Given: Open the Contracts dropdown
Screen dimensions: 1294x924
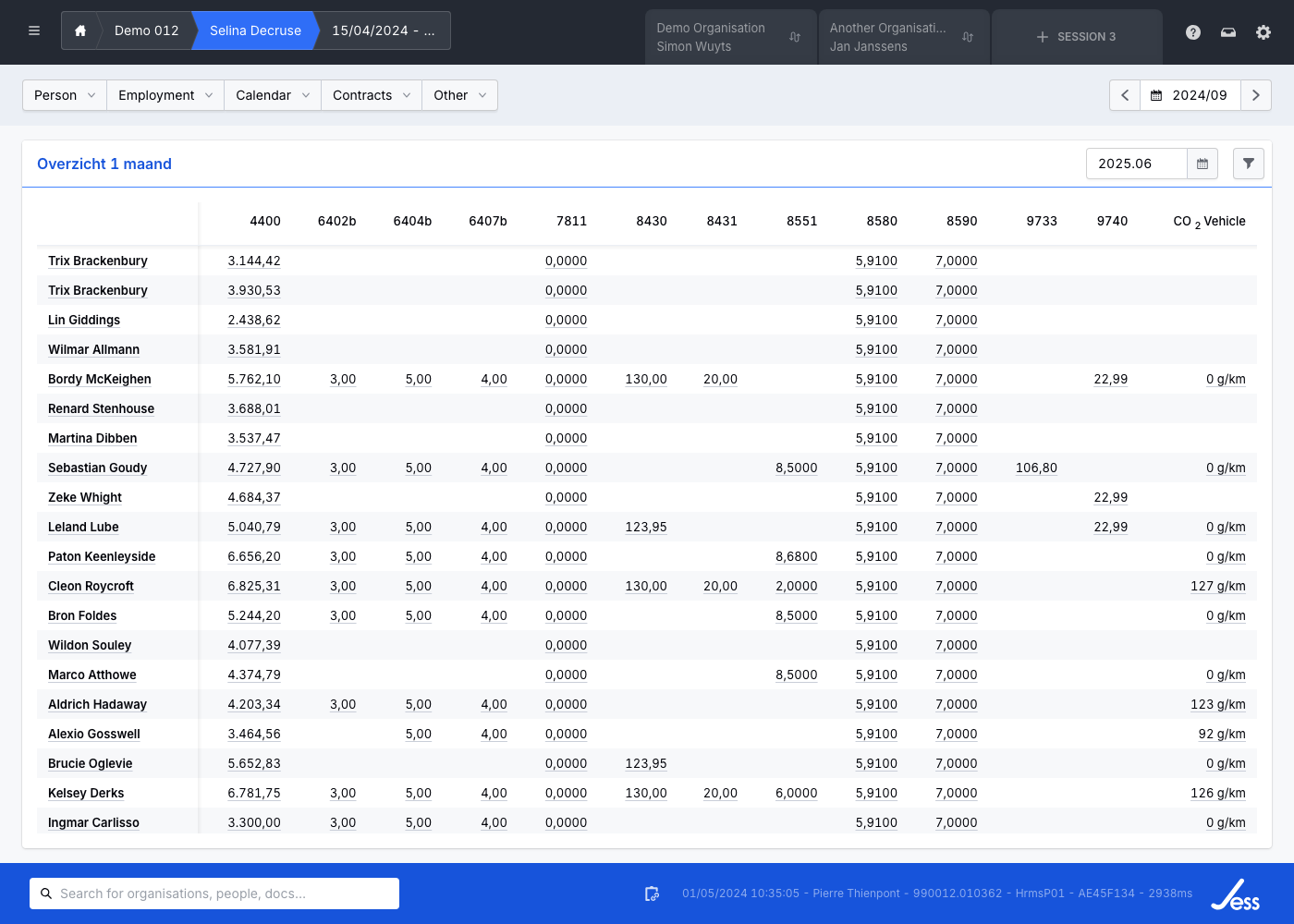Looking at the screenshot, I should [x=372, y=95].
